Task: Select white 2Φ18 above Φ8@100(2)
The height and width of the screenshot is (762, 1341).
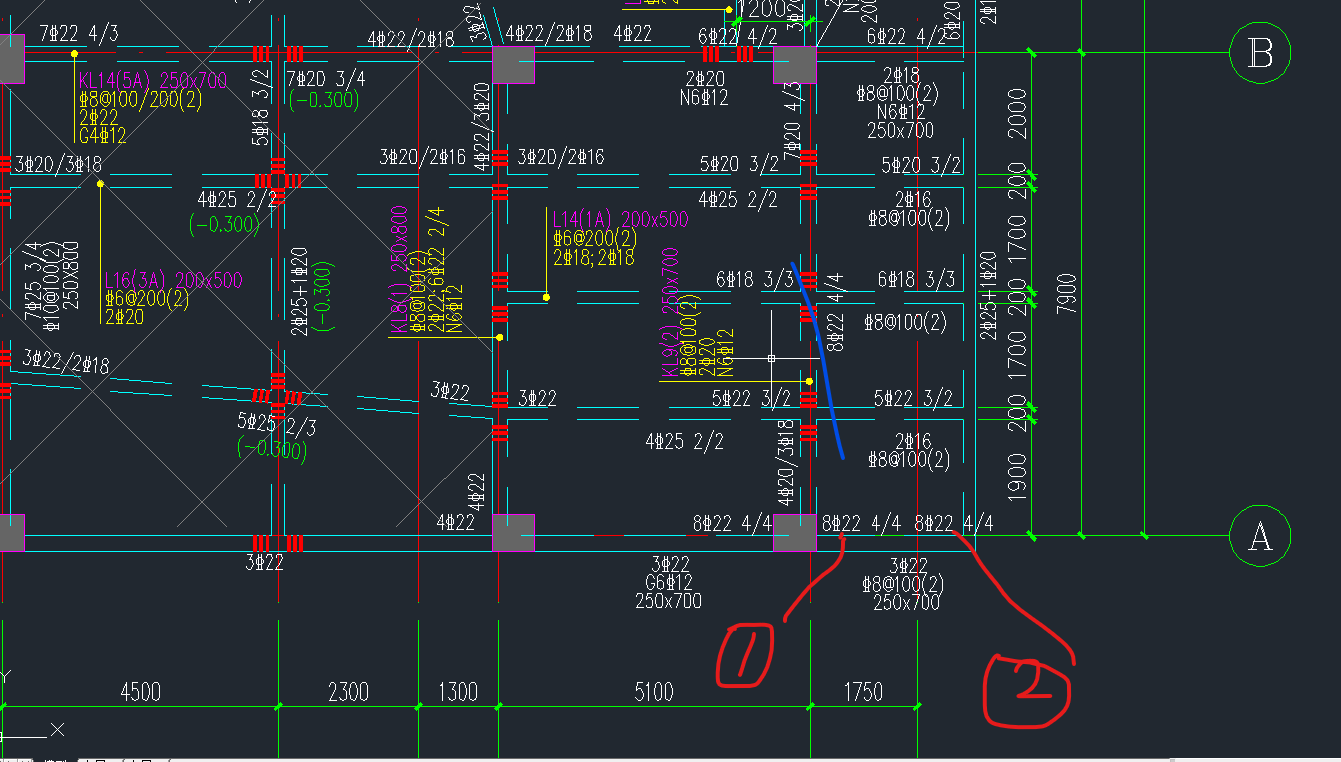Action: coord(901,76)
